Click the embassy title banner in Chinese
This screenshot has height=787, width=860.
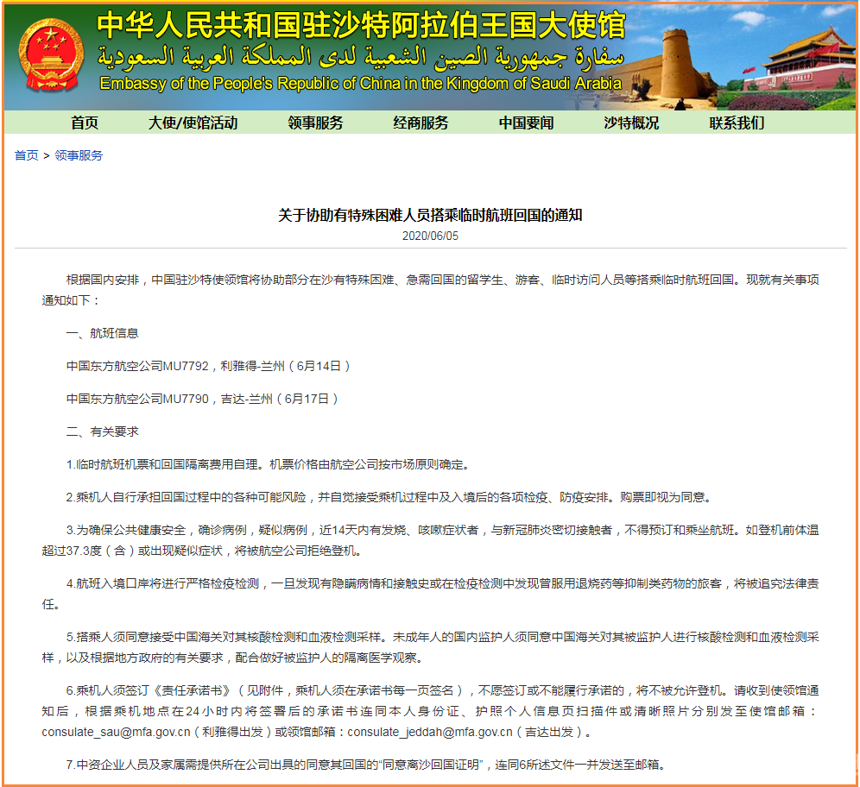coord(361,25)
